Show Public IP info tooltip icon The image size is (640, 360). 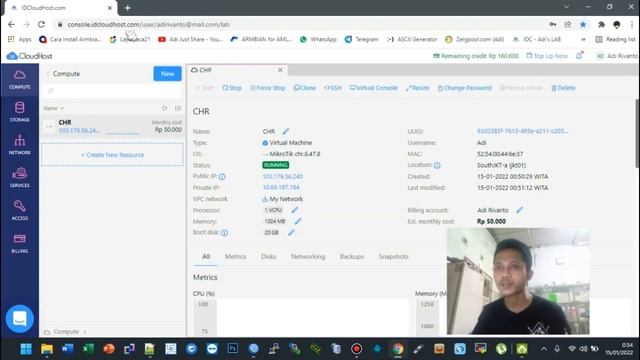[x=222, y=177]
